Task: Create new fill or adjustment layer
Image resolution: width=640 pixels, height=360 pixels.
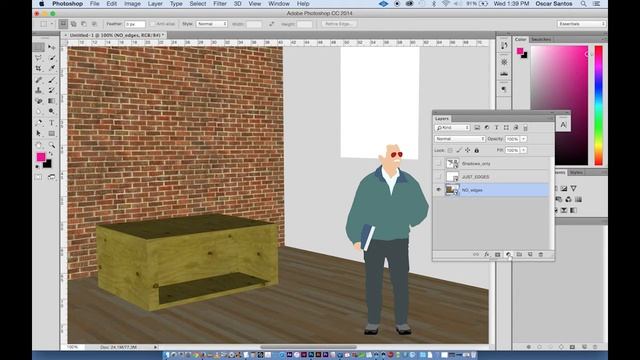Action: tap(508, 254)
